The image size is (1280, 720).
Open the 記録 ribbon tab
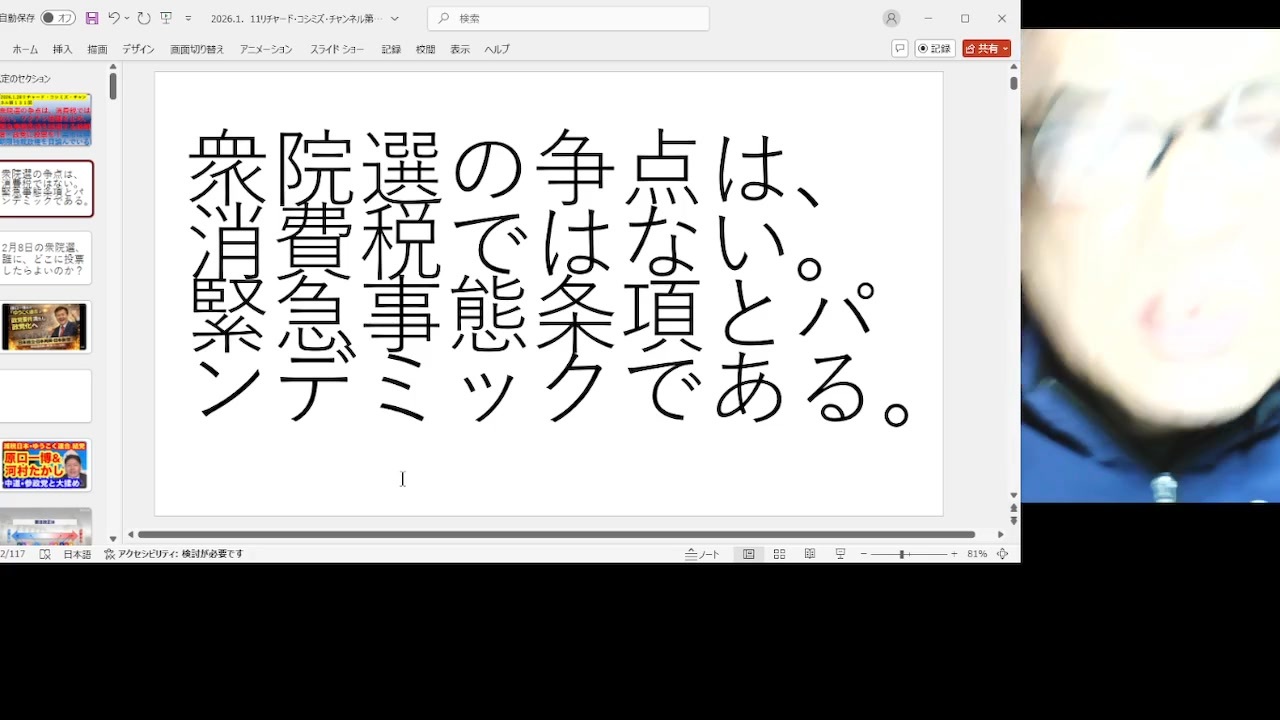pyautogui.click(x=391, y=49)
